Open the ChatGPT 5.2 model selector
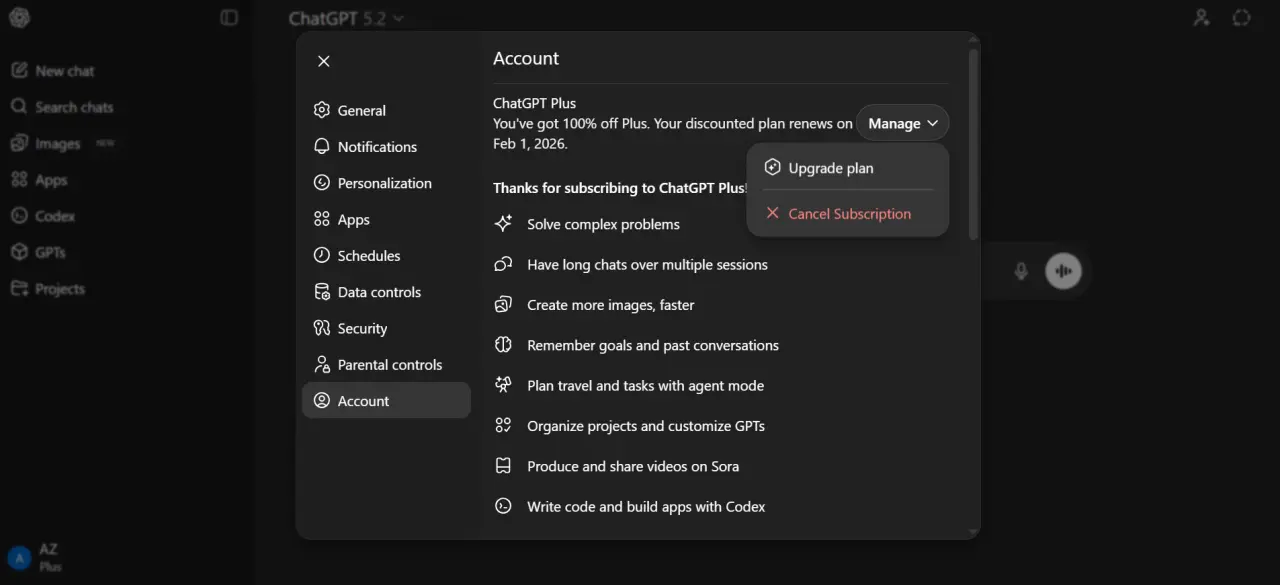 [x=346, y=18]
